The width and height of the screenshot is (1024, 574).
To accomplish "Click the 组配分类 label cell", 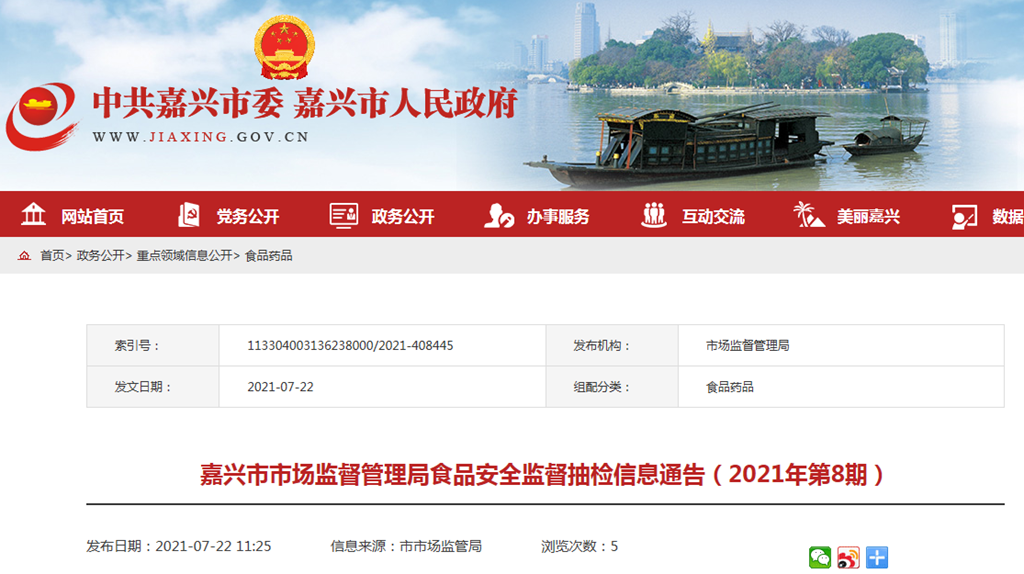I will click(612, 387).
